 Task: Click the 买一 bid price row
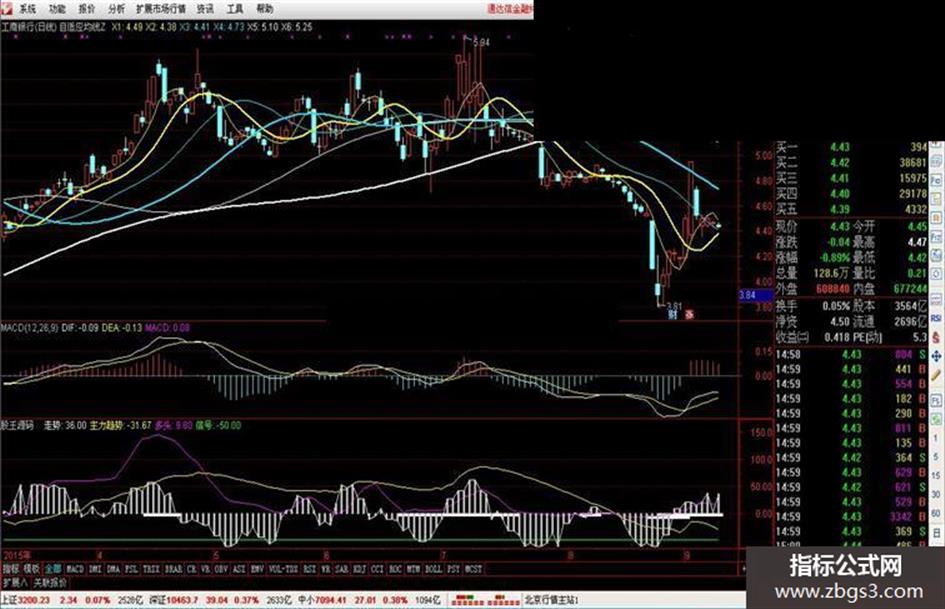click(x=852, y=147)
